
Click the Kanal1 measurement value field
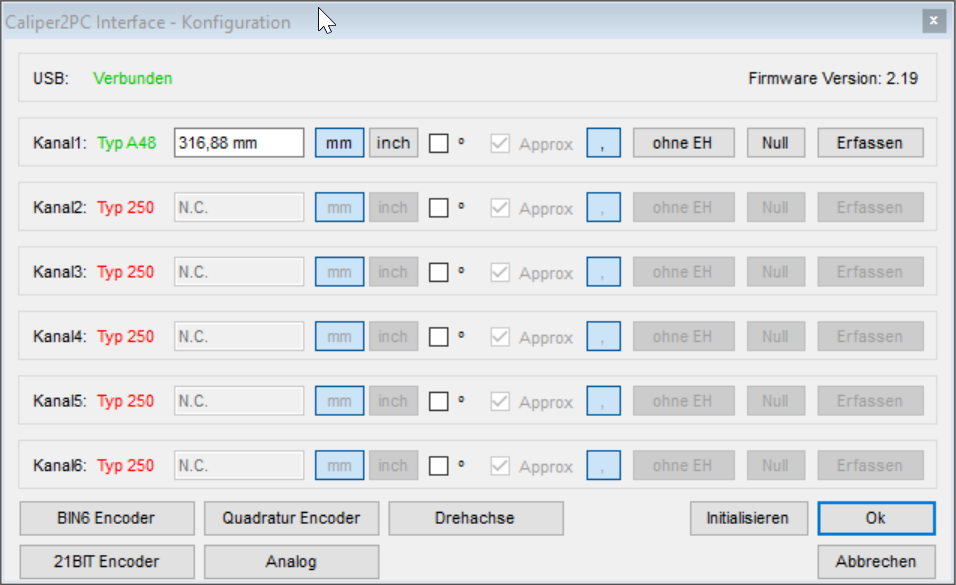point(239,143)
